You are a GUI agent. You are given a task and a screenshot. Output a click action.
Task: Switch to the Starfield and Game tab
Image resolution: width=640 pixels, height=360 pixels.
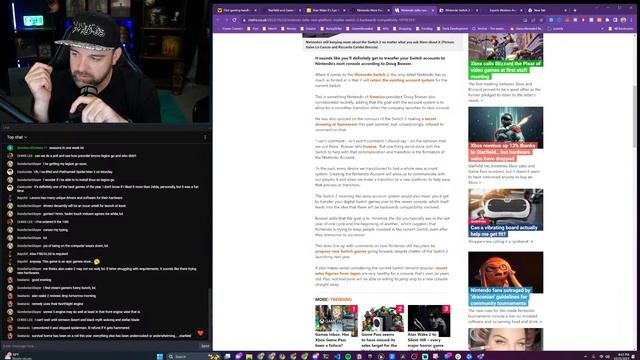pyautogui.click(x=281, y=10)
